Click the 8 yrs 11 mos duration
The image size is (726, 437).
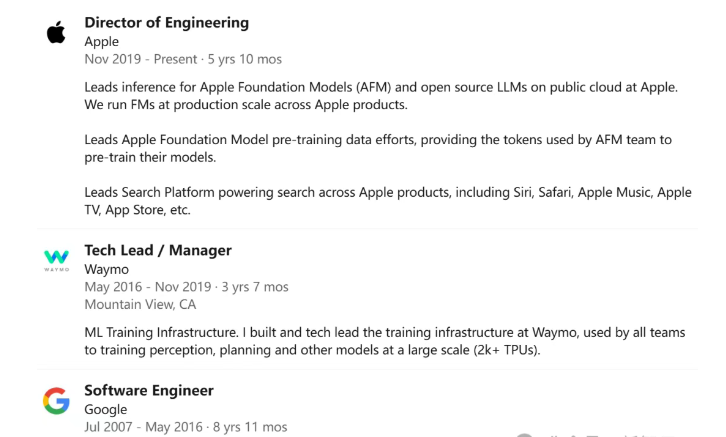coord(250,427)
